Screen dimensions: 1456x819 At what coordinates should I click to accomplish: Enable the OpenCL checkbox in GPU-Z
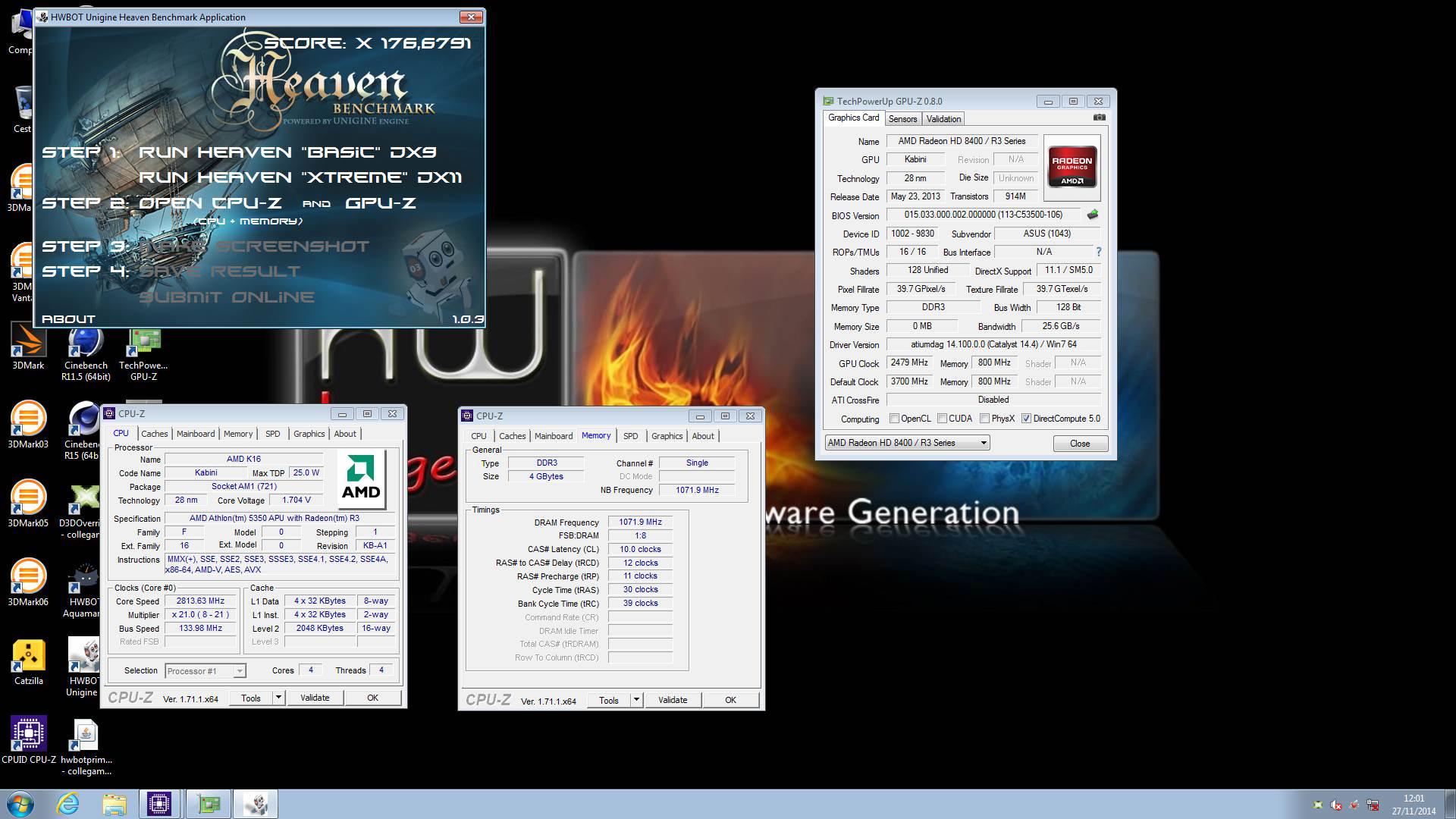point(895,419)
